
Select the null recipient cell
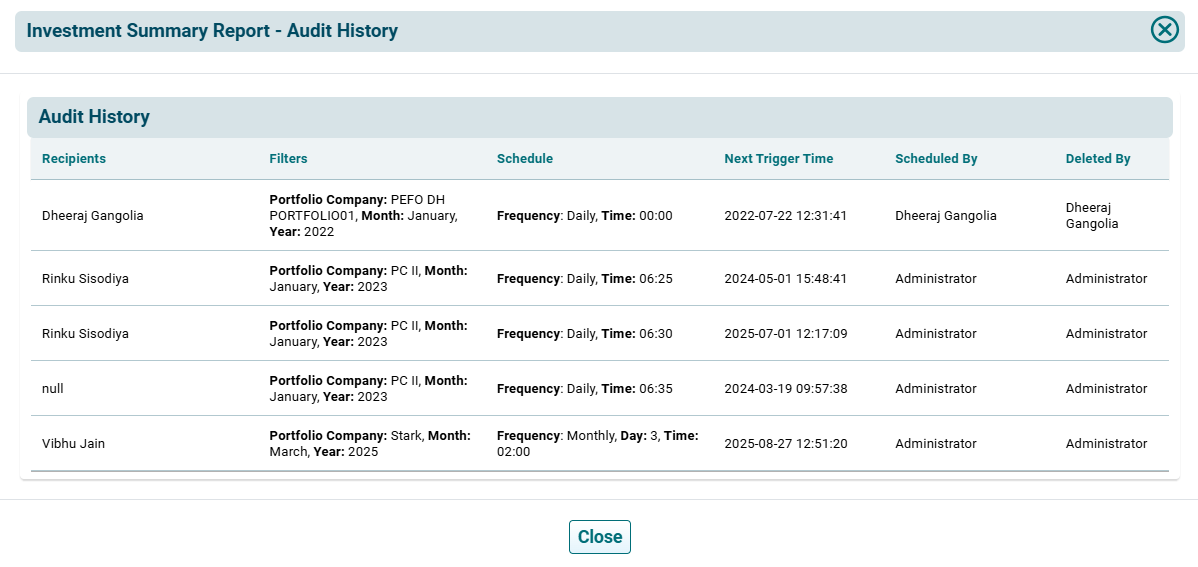point(53,389)
